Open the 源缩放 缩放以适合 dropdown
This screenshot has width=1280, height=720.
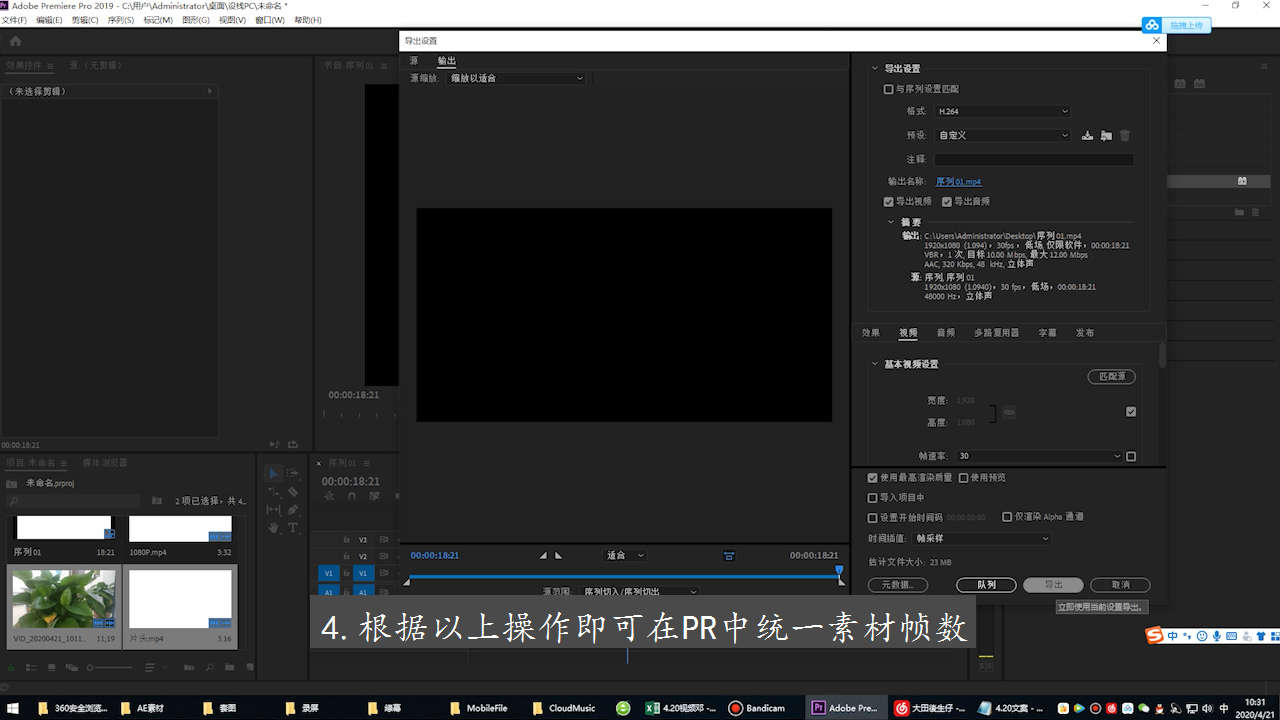[x=516, y=78]
